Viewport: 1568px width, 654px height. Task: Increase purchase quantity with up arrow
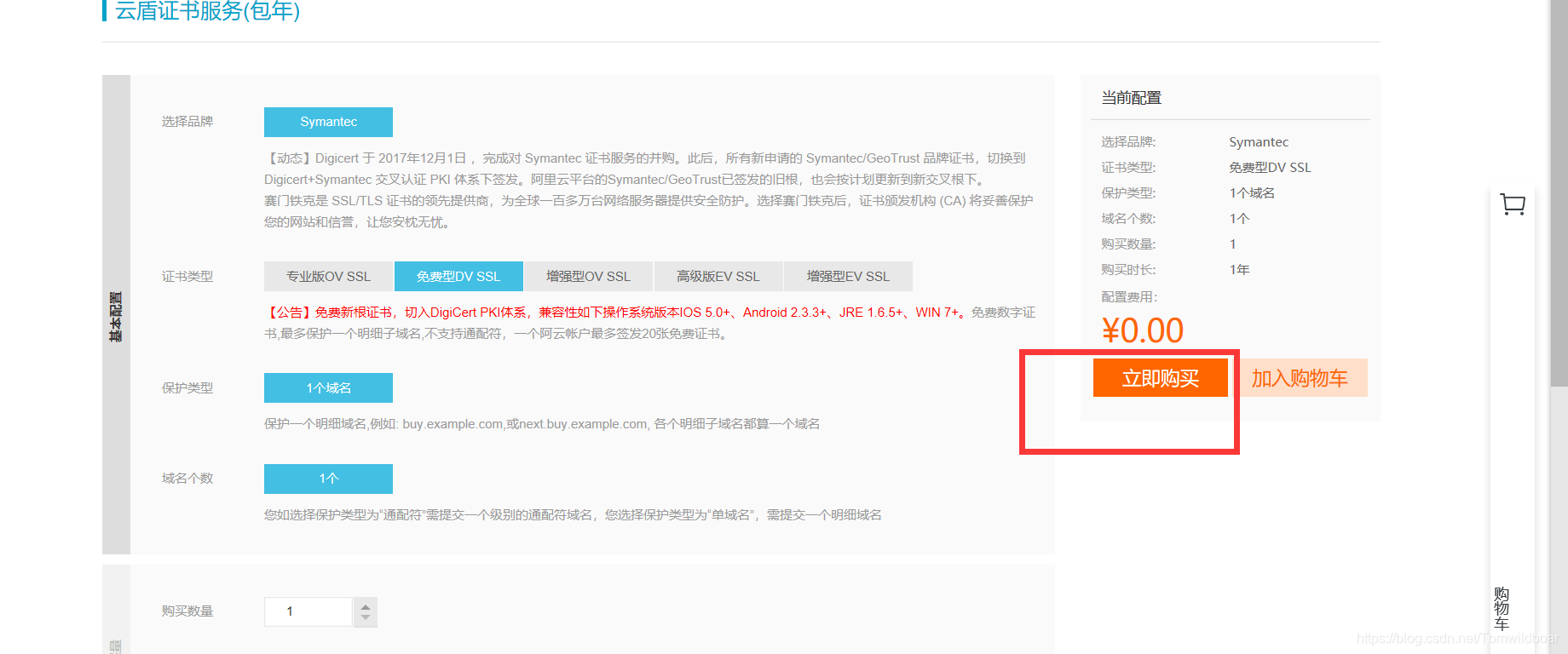366,606
